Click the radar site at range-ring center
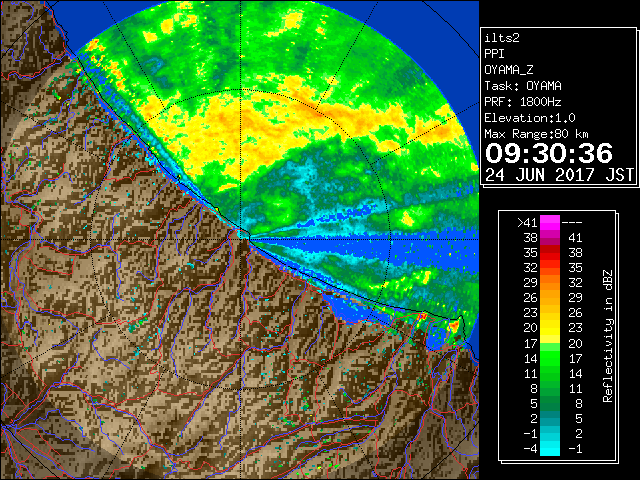 (241, 239)
